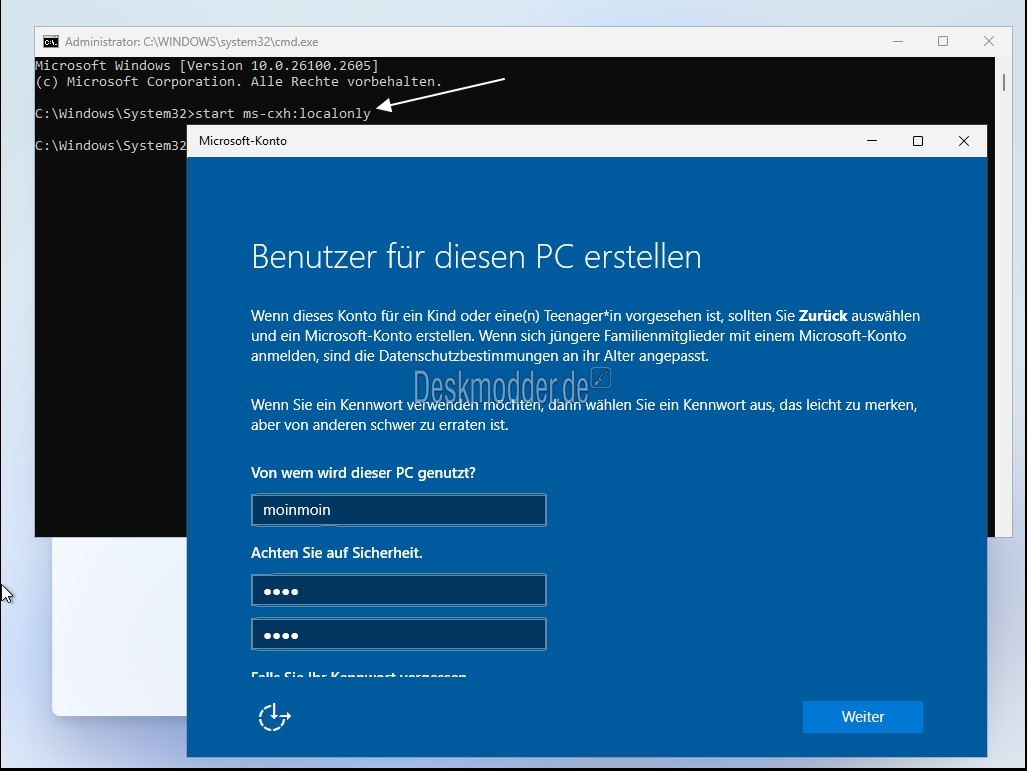Select the password confirmation field
Image resolution: width=1027 pixels, height=771 pixels.
tap(398, 634)
